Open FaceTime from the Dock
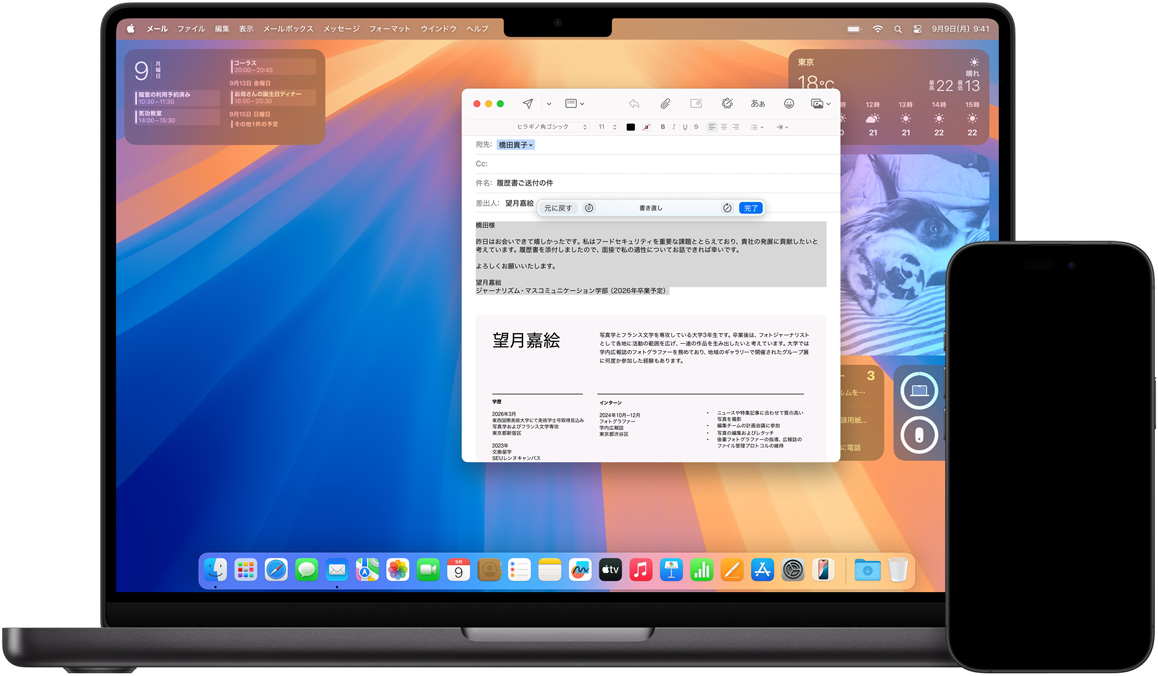This screenshot has height=676, width=1158. pos(428,570)
